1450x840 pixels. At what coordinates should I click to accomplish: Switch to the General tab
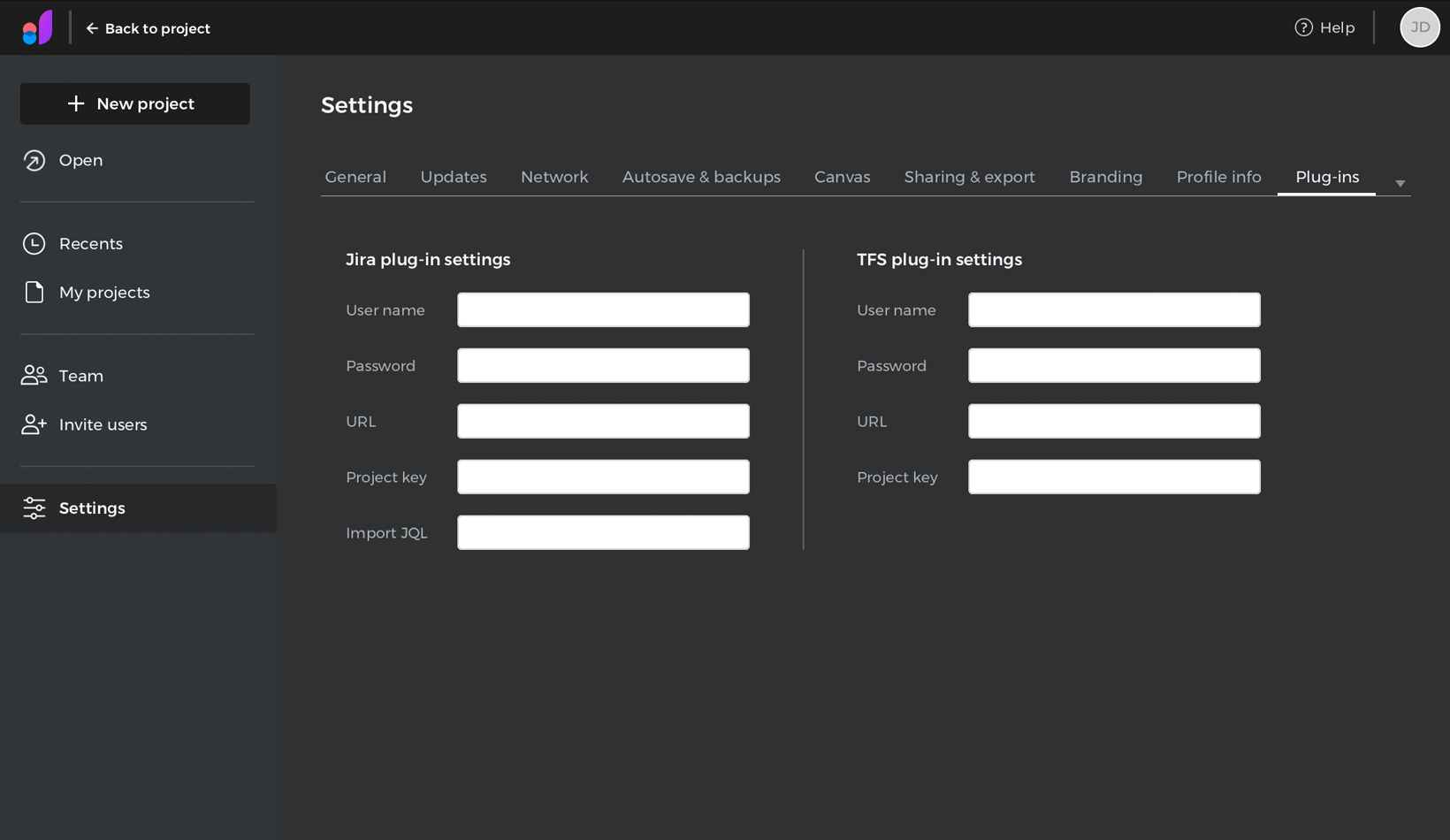click(x=355, y=177)
